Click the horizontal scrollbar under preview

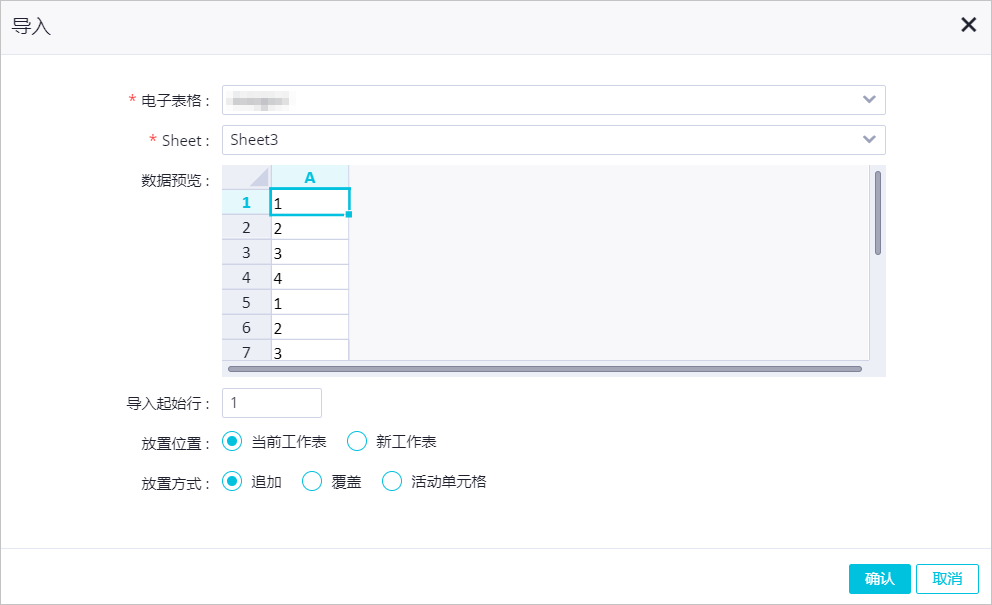tap(544, 369)
